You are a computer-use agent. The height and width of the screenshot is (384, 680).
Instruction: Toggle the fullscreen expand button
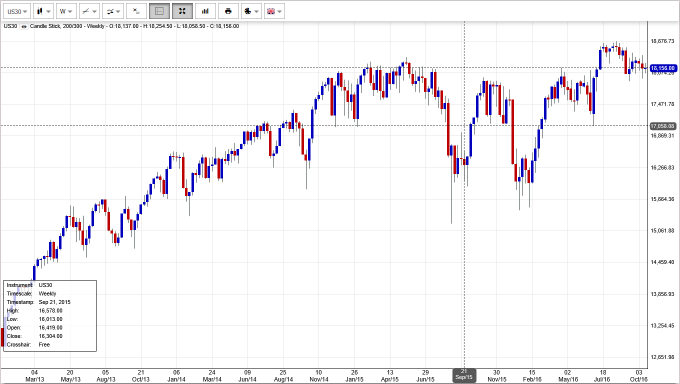(x=183, y=11)
